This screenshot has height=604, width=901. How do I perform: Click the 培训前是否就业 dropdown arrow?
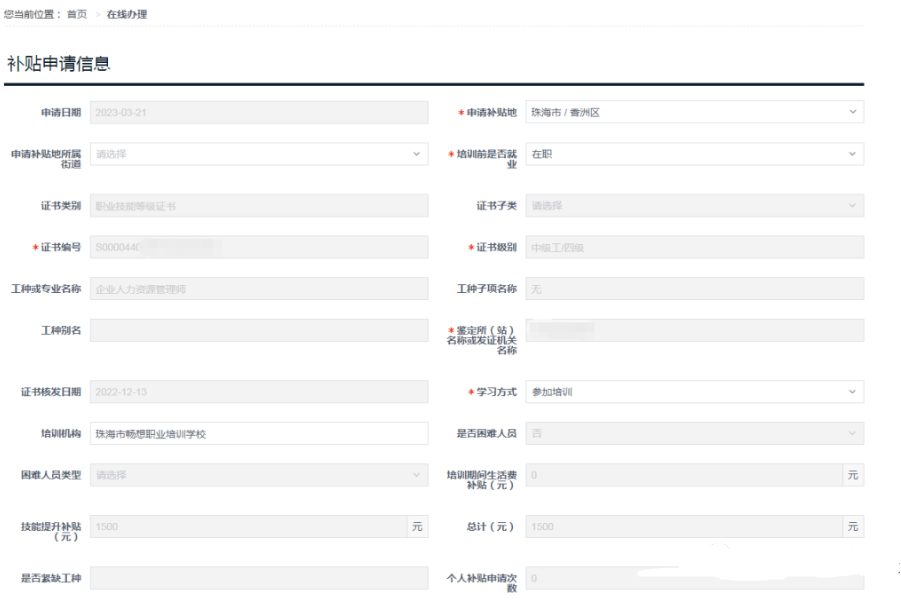pyautogui.click(x=852, y=154)
